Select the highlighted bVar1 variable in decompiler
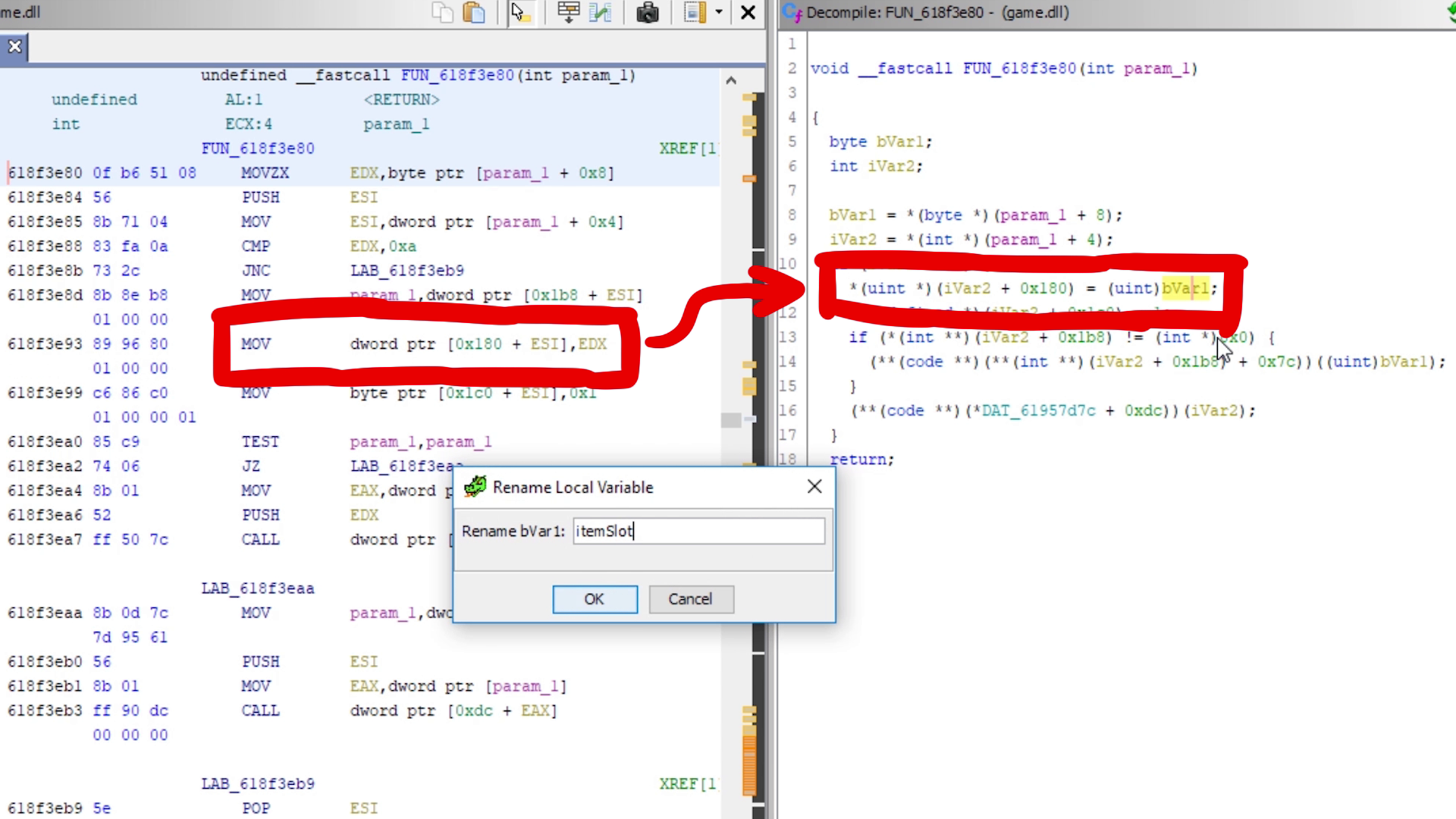This screenshot has height=819, width=1456. pyautogui.click(x=1185, y=288)
